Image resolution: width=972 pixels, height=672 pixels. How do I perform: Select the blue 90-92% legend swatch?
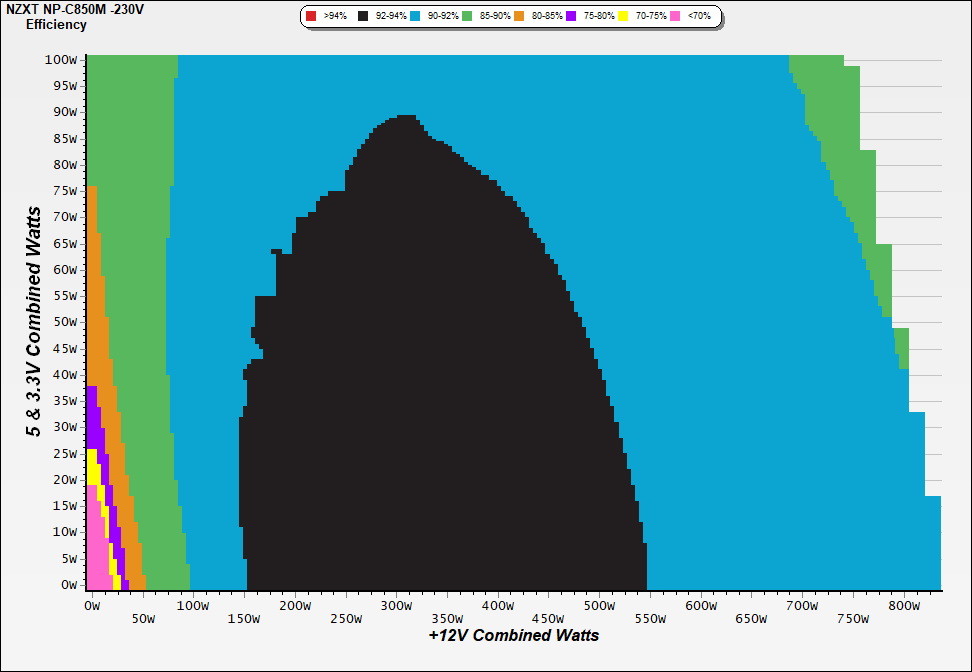[415, 17]
